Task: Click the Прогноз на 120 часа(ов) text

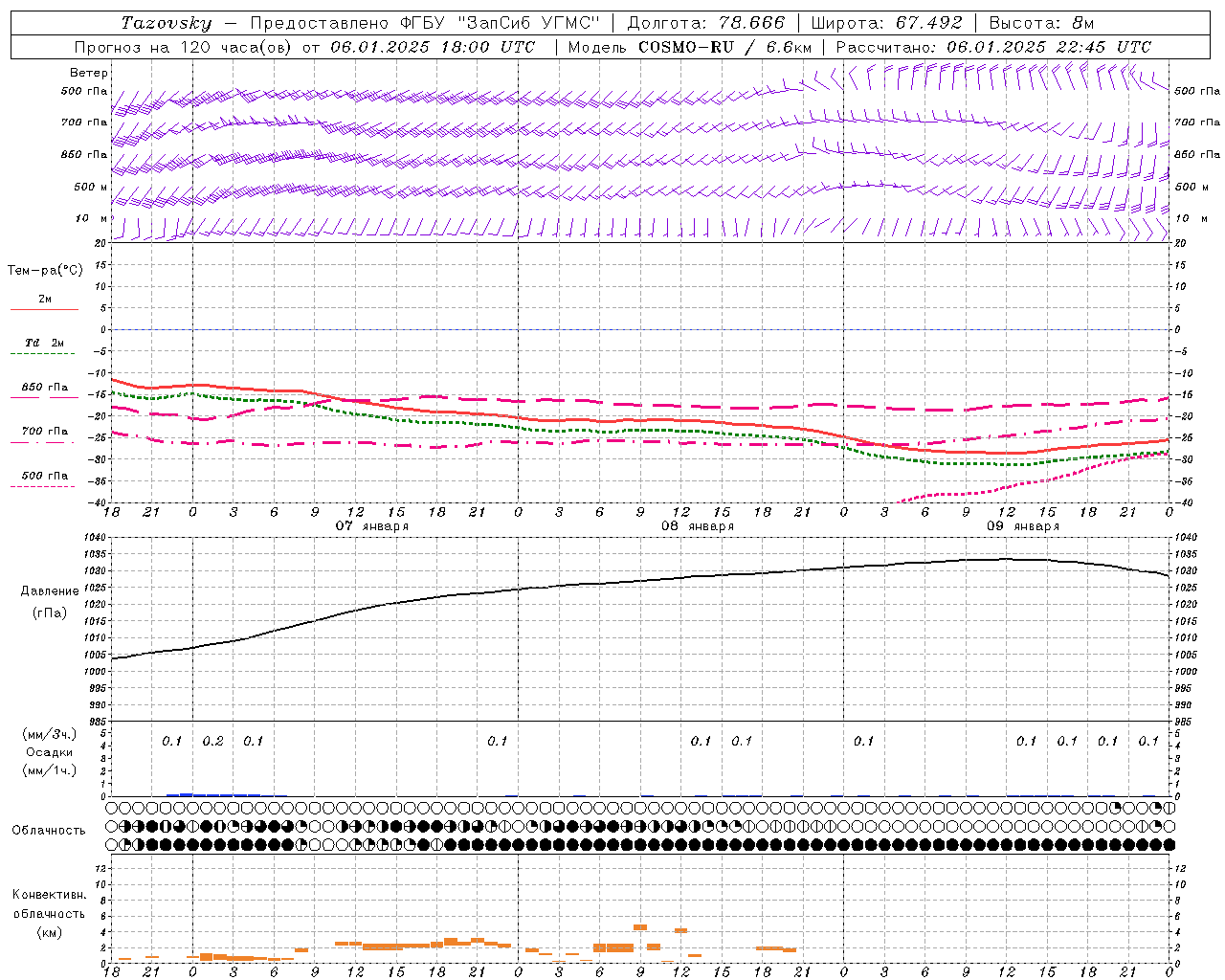Action: (185, 47)
